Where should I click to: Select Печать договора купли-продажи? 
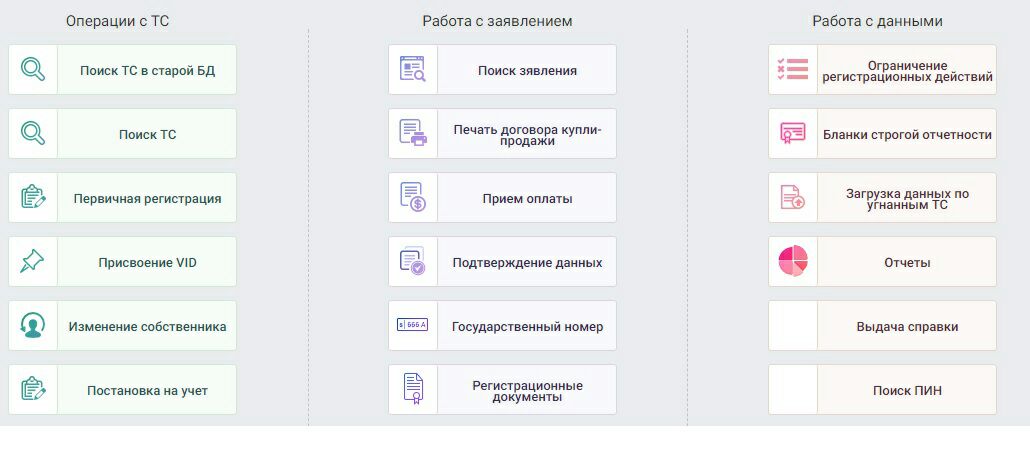(503, 133)
